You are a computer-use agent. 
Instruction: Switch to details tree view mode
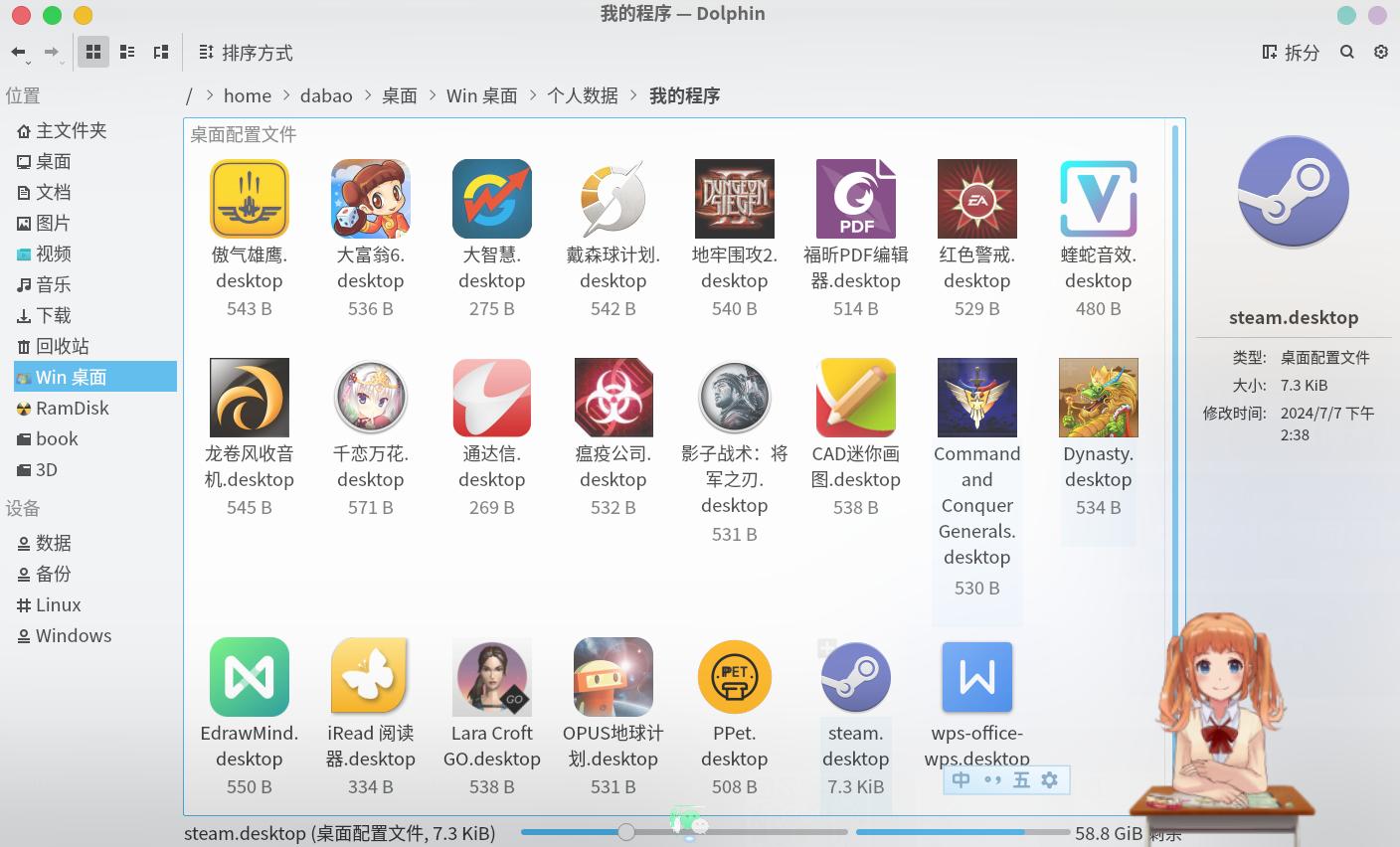(161, 52)
